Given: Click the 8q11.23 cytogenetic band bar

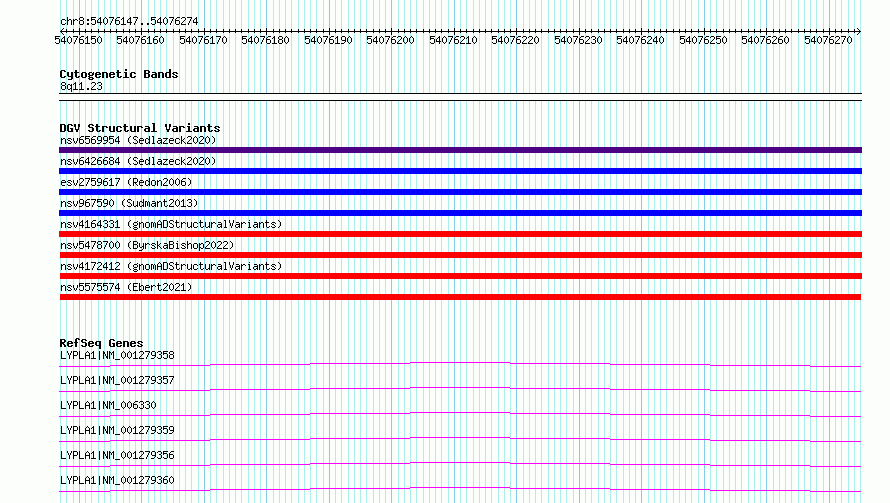Looking at the screenshot, I should 460,97.
